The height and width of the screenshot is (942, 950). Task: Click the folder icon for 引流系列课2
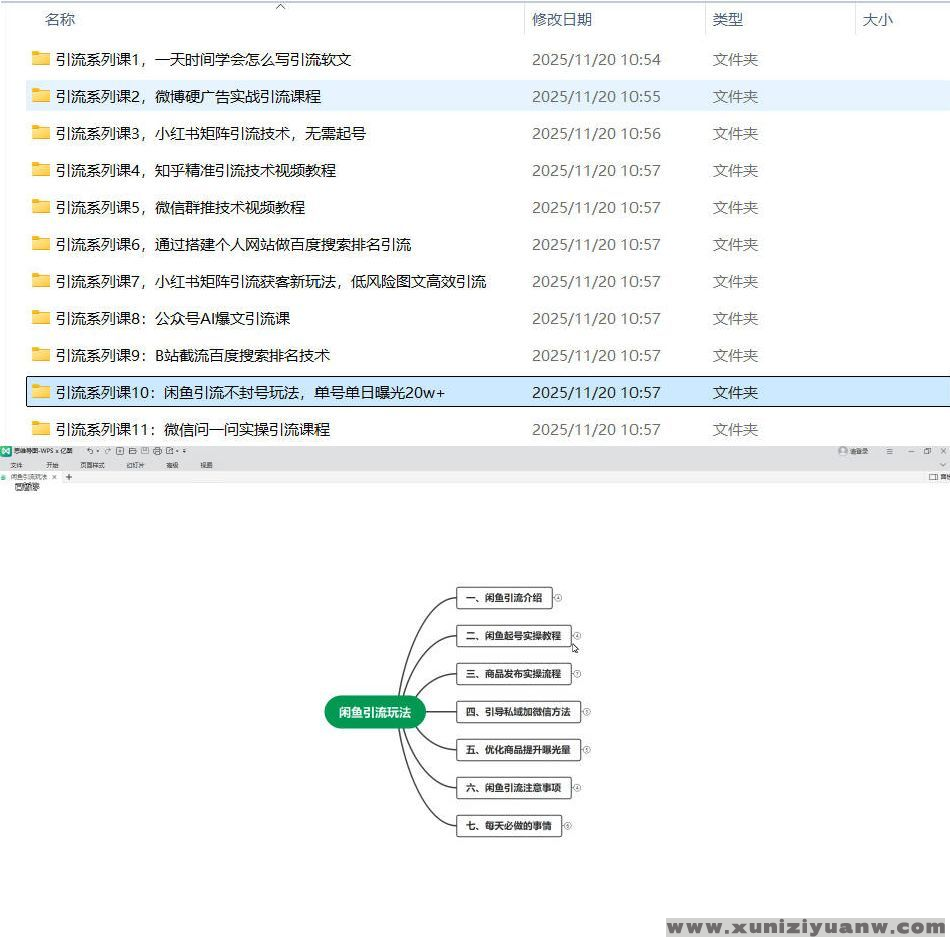(41, 96)
